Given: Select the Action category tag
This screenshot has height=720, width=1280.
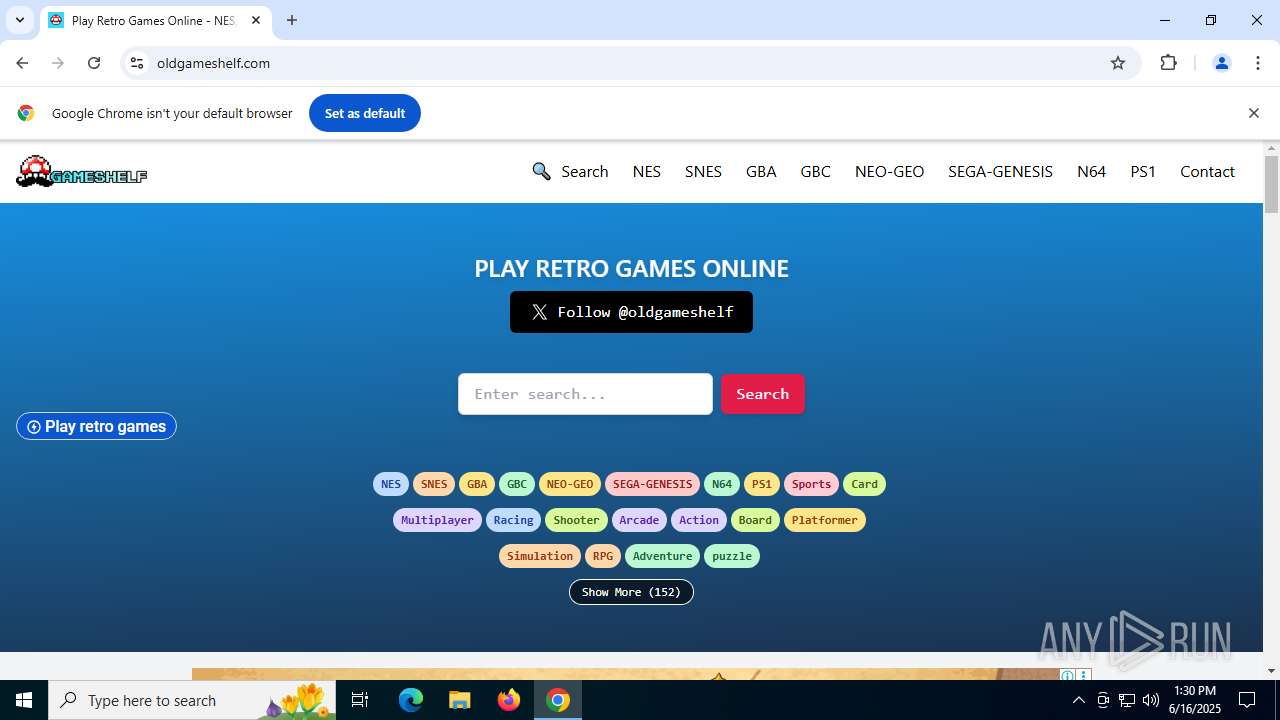Looking at the screenshot, I should [699, 520].
